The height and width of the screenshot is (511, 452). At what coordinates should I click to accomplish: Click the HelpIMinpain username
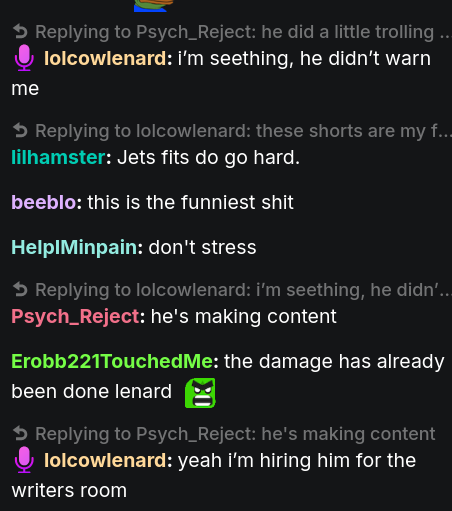tap(74, 247)
